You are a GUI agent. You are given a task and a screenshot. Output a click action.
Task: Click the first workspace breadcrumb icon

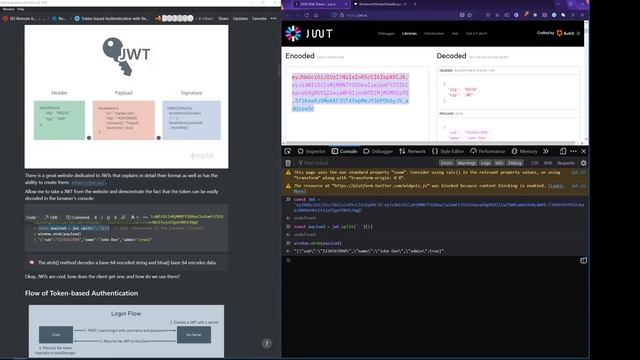(x=6, y=18)
